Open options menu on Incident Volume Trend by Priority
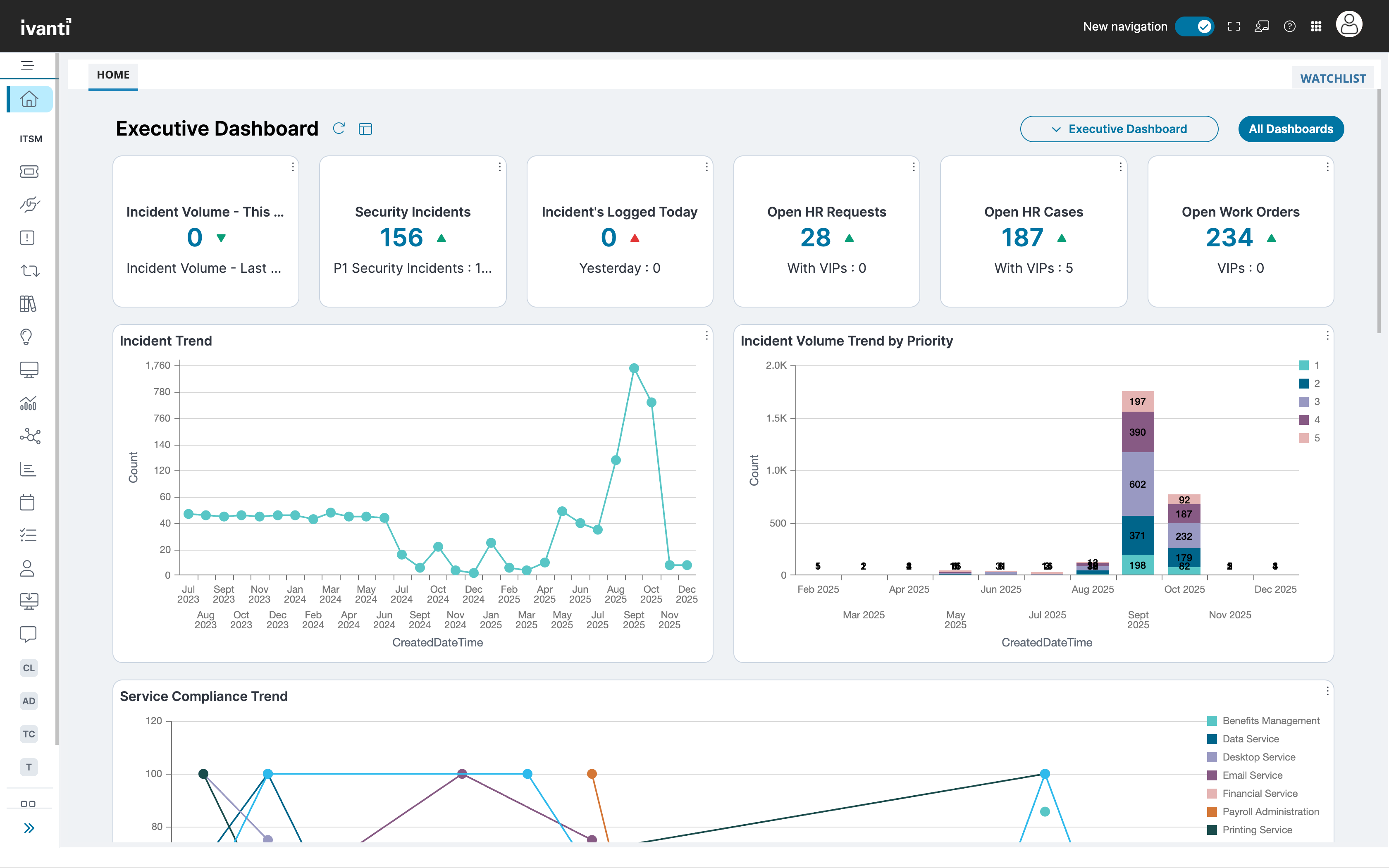The image size is (1389, 868). pos(1327,335)
